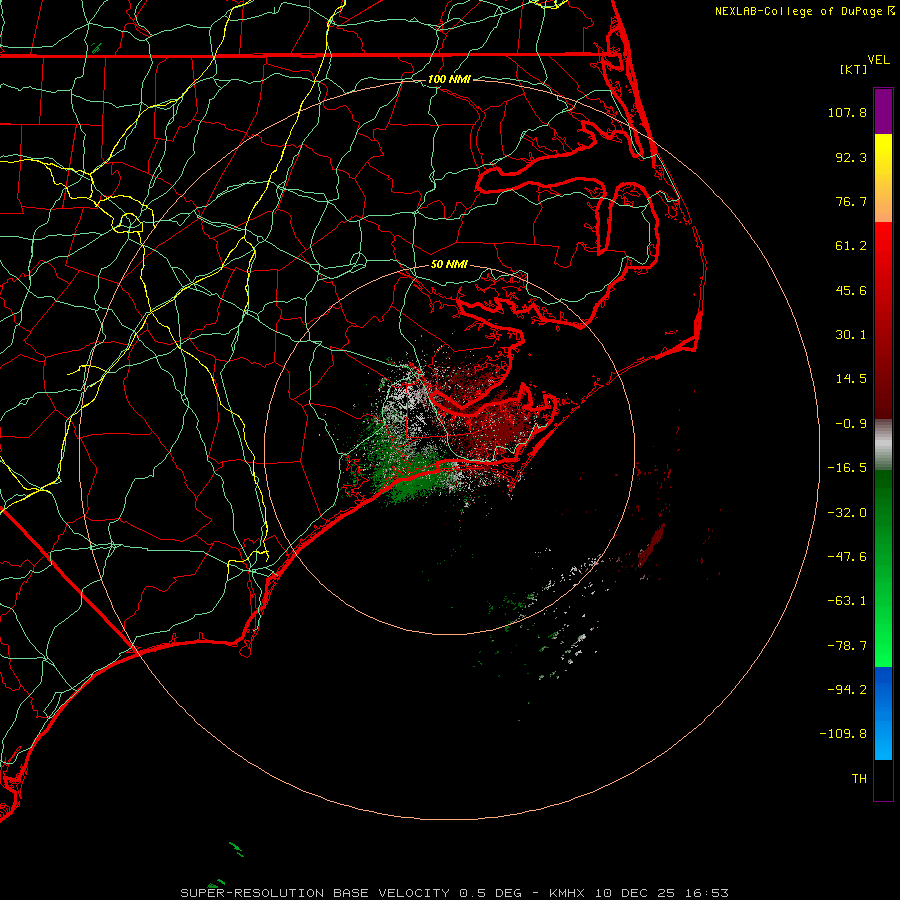Click the 45.6 legend value
The image size is (900, 900).
(851, 290)
